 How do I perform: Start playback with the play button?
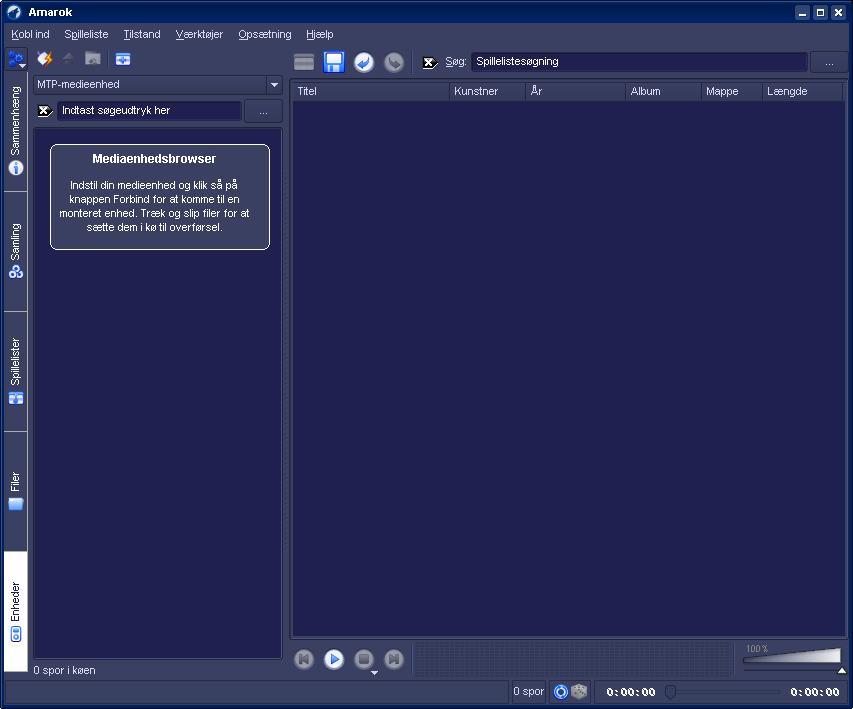click(x=334, y=659)
